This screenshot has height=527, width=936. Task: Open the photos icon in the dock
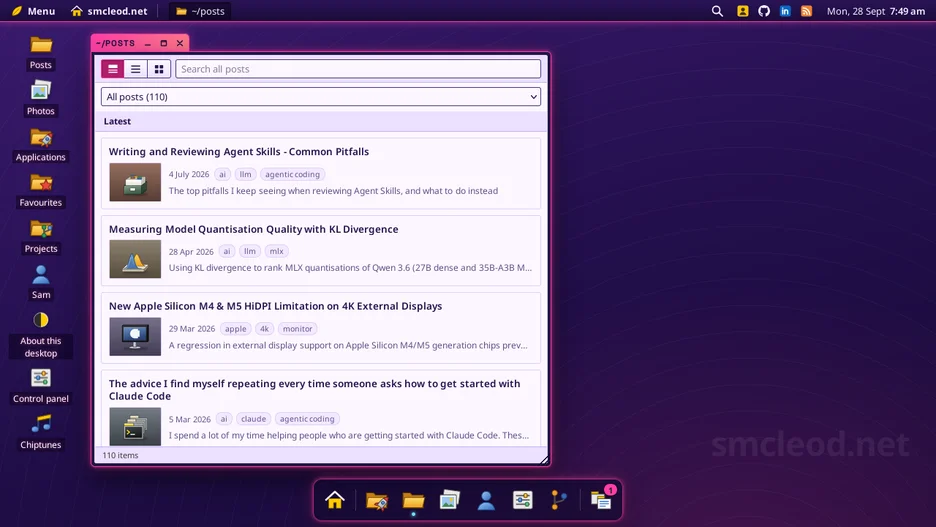coord(449,500)
